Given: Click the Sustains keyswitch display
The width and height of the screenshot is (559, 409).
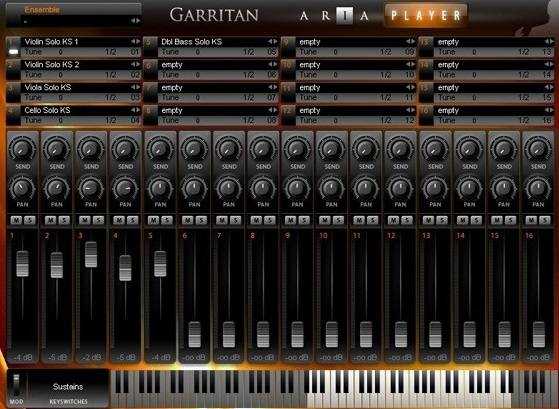Looking at the screenshot, I should click(68, 387).
